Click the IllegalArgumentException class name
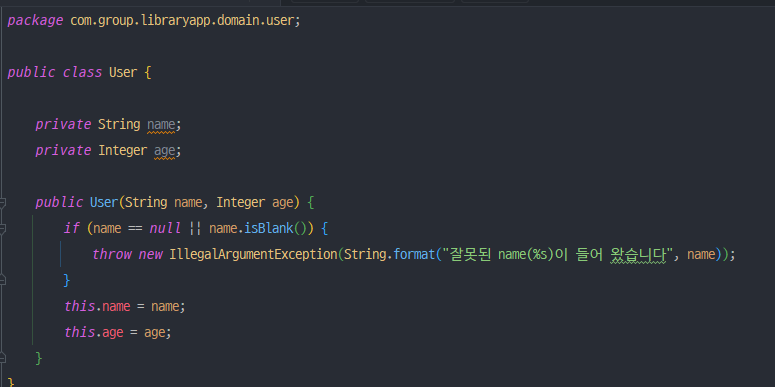 pos(253,254)
